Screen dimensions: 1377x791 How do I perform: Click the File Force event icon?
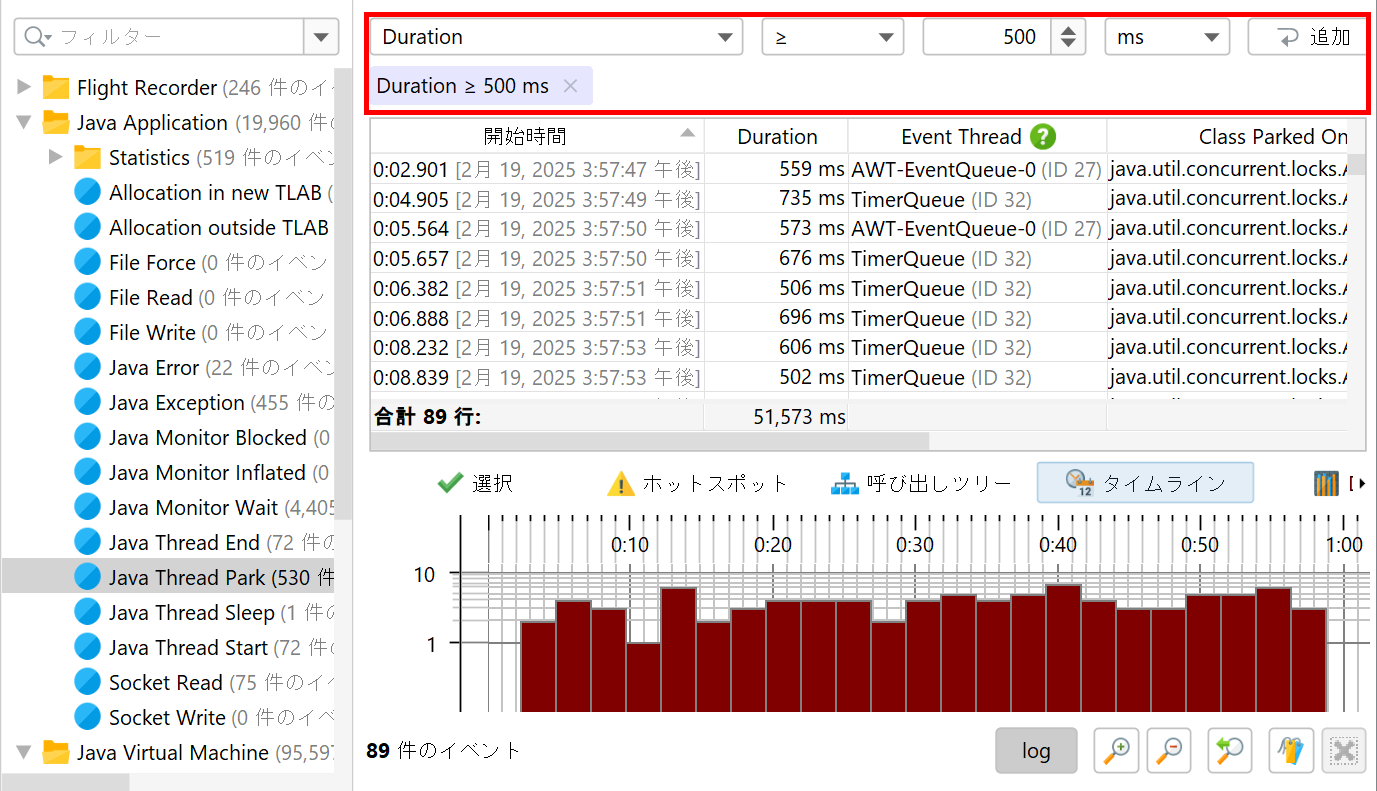tap(88, 263)
